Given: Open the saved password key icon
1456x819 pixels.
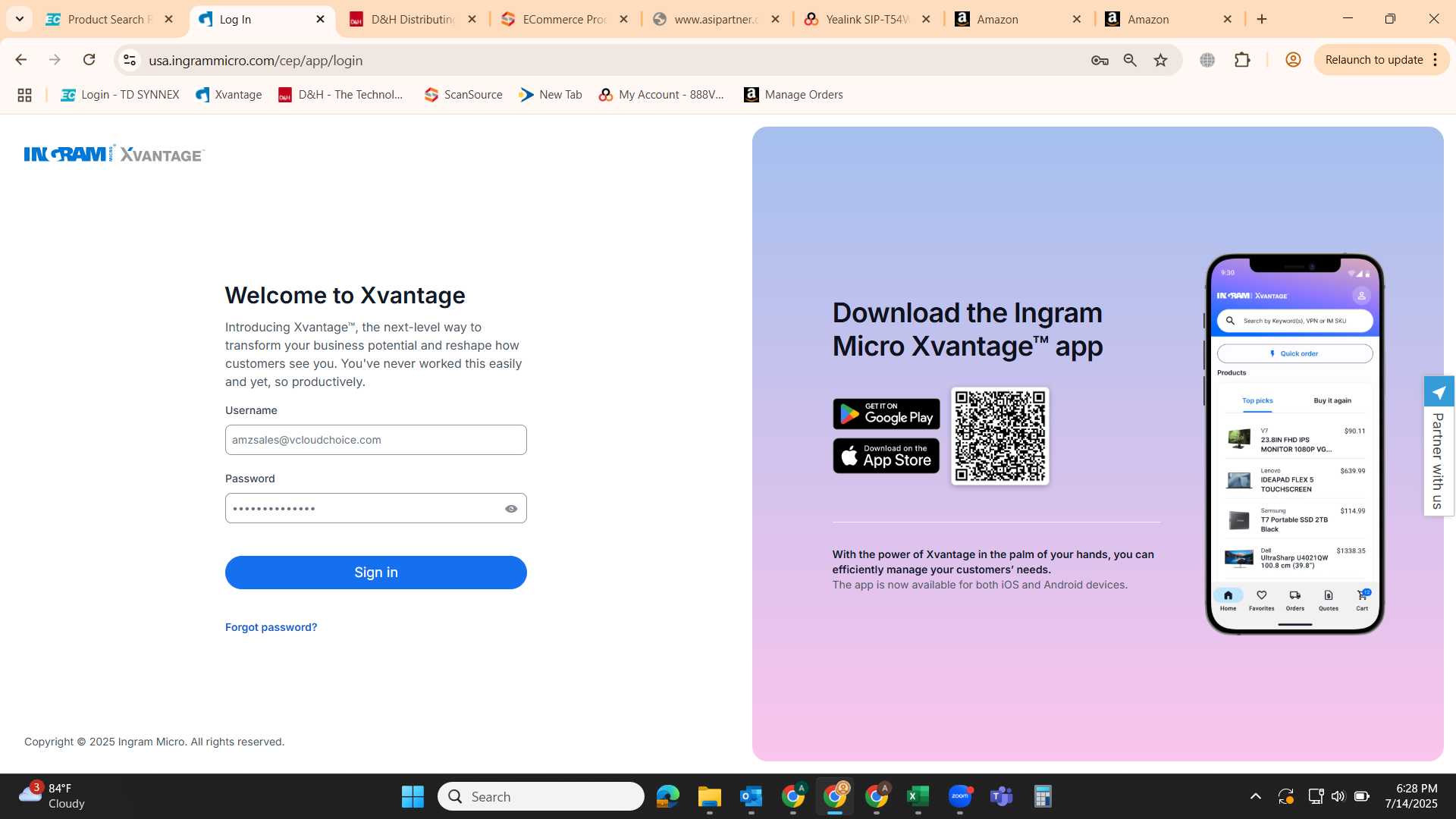Looking at the screenshot, I should (x=1100, y=60).
